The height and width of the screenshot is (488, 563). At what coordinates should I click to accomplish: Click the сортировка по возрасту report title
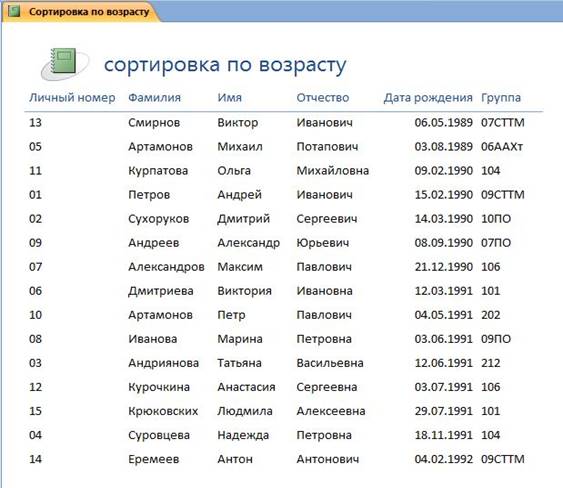click(x=225, y=65)
